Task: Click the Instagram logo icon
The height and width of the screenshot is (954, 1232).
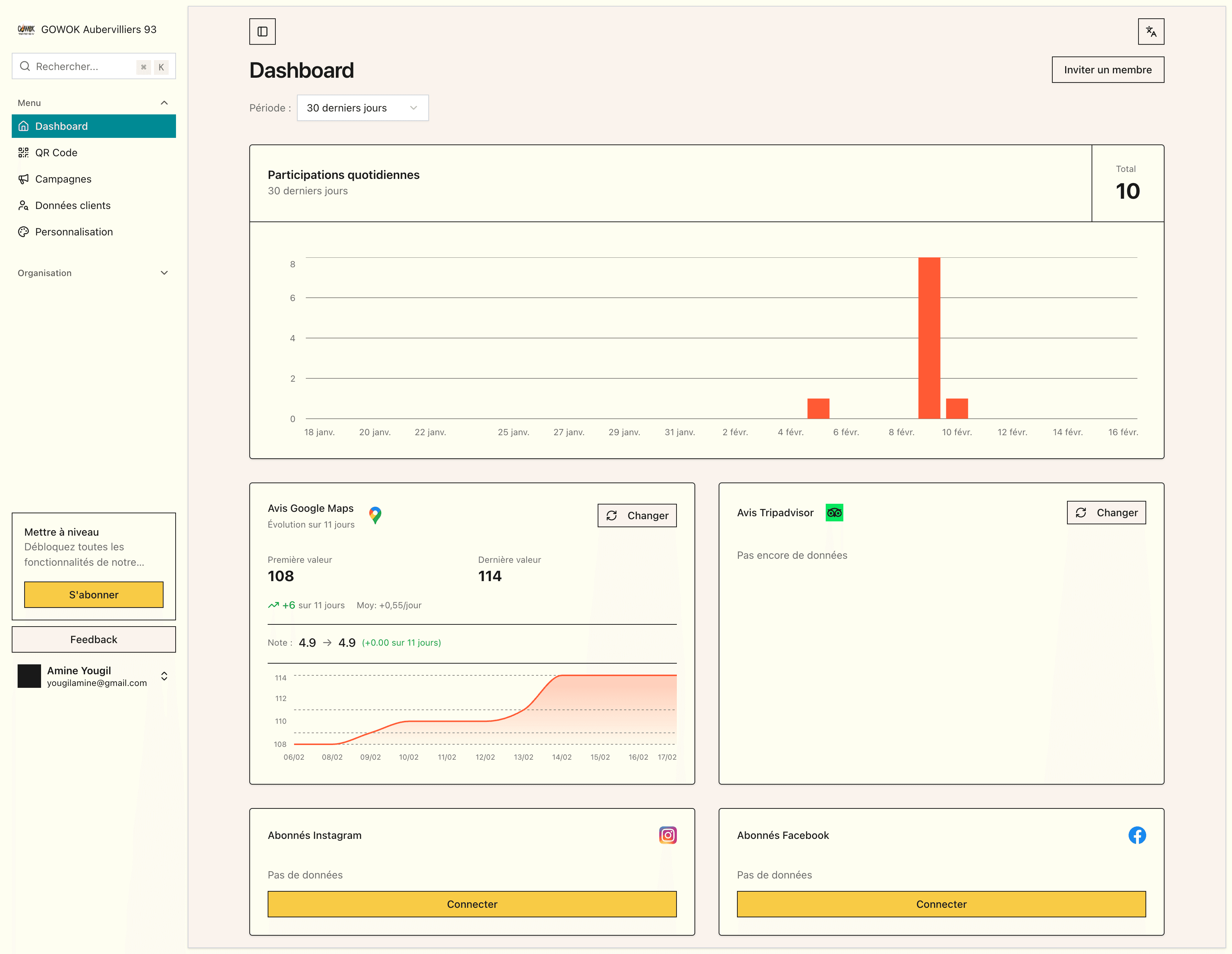Action: [x=668, y=835]
